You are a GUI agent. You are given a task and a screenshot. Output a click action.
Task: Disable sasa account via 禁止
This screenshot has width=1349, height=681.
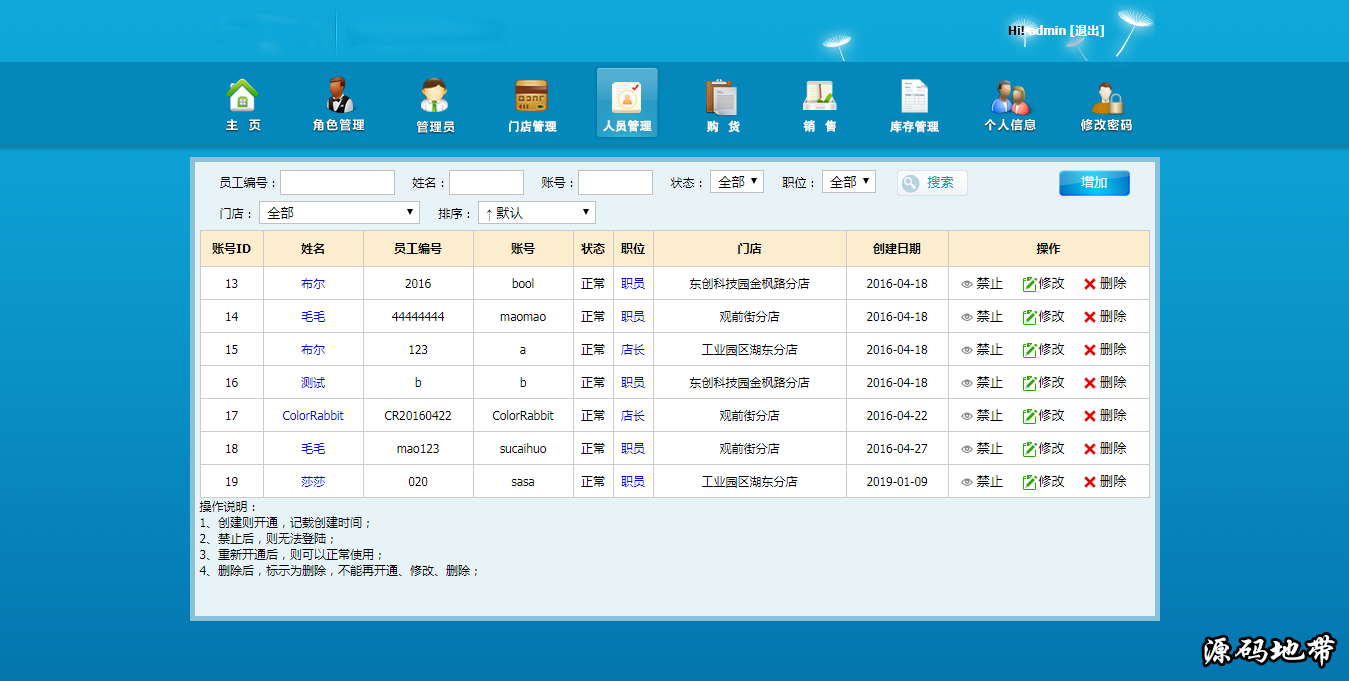click(x=981, y=481)
